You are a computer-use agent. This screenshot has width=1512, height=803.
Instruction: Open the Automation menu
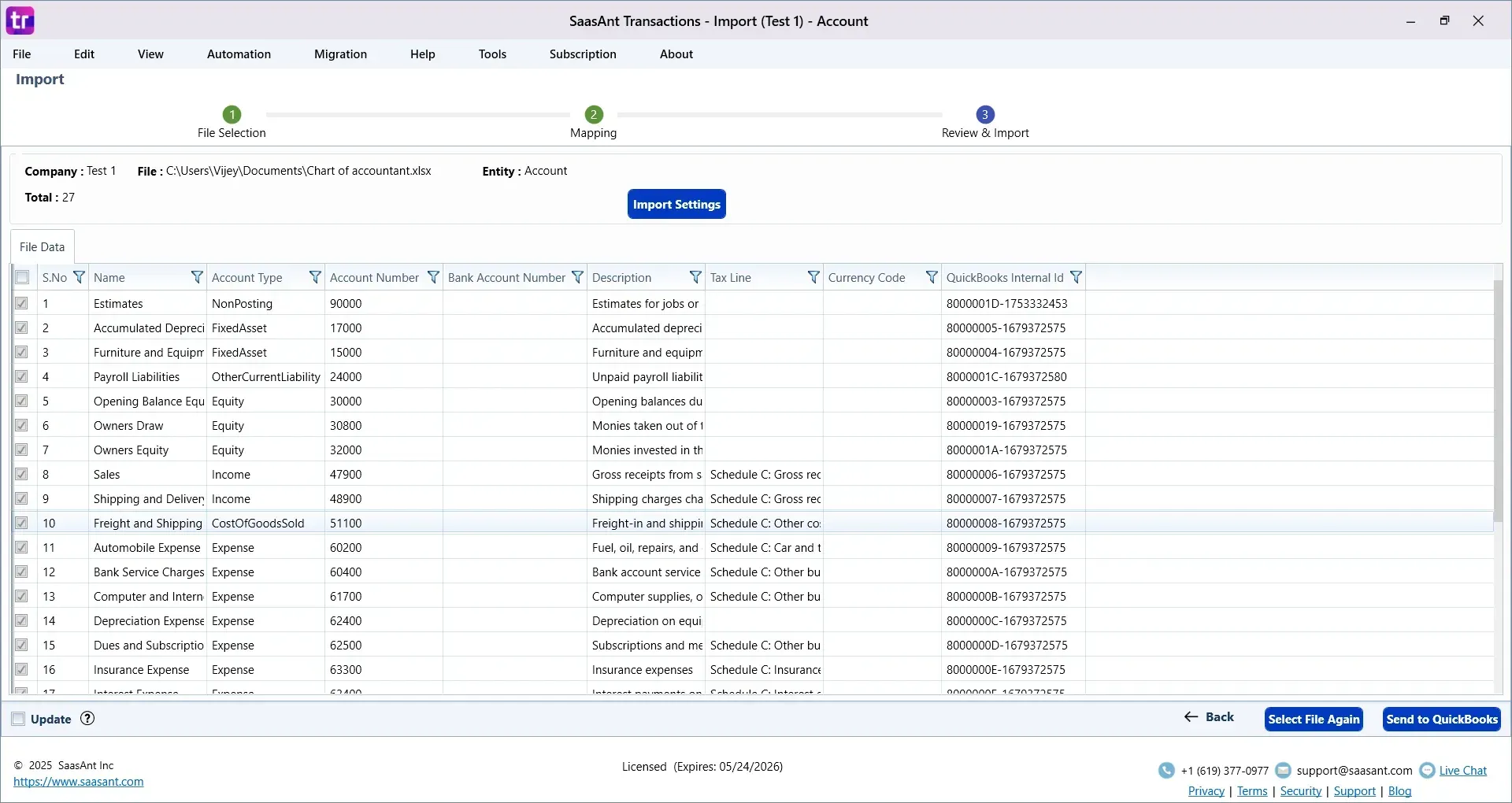pyautogui.click(x=238, y=54)
